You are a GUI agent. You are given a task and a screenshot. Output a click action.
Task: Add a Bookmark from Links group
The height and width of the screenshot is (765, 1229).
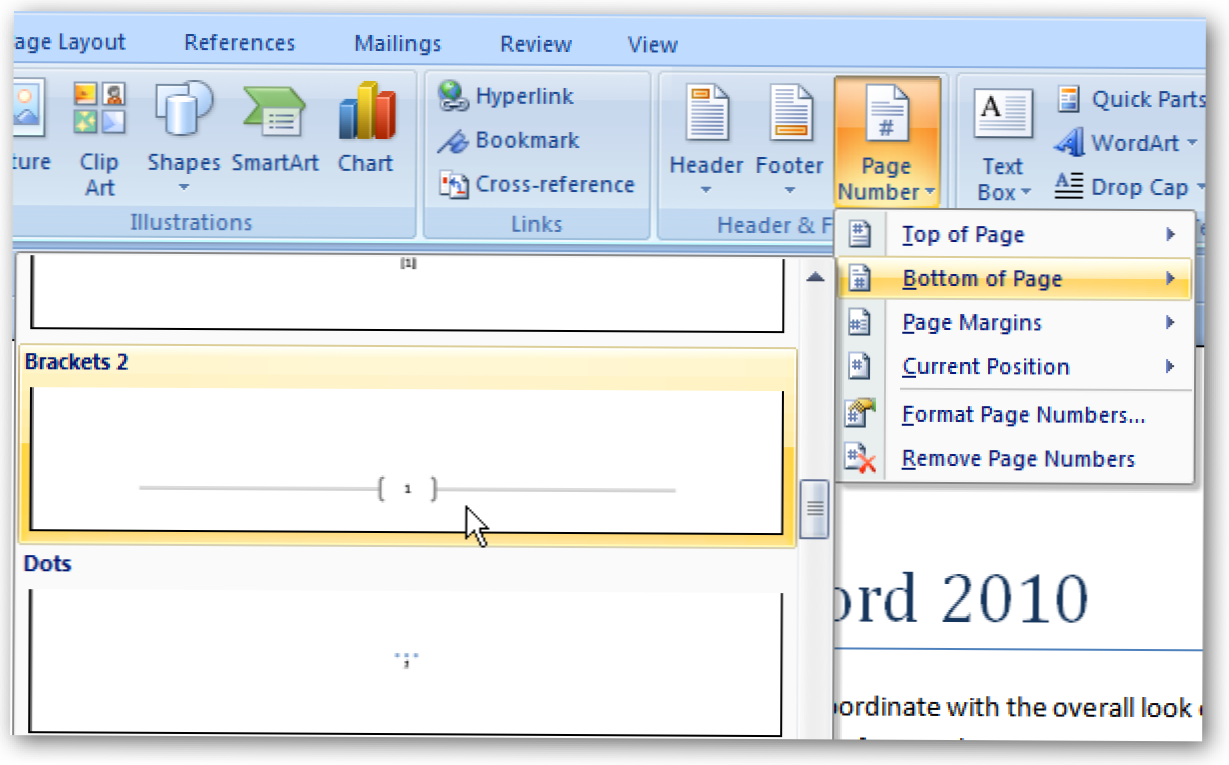(508, 141)
